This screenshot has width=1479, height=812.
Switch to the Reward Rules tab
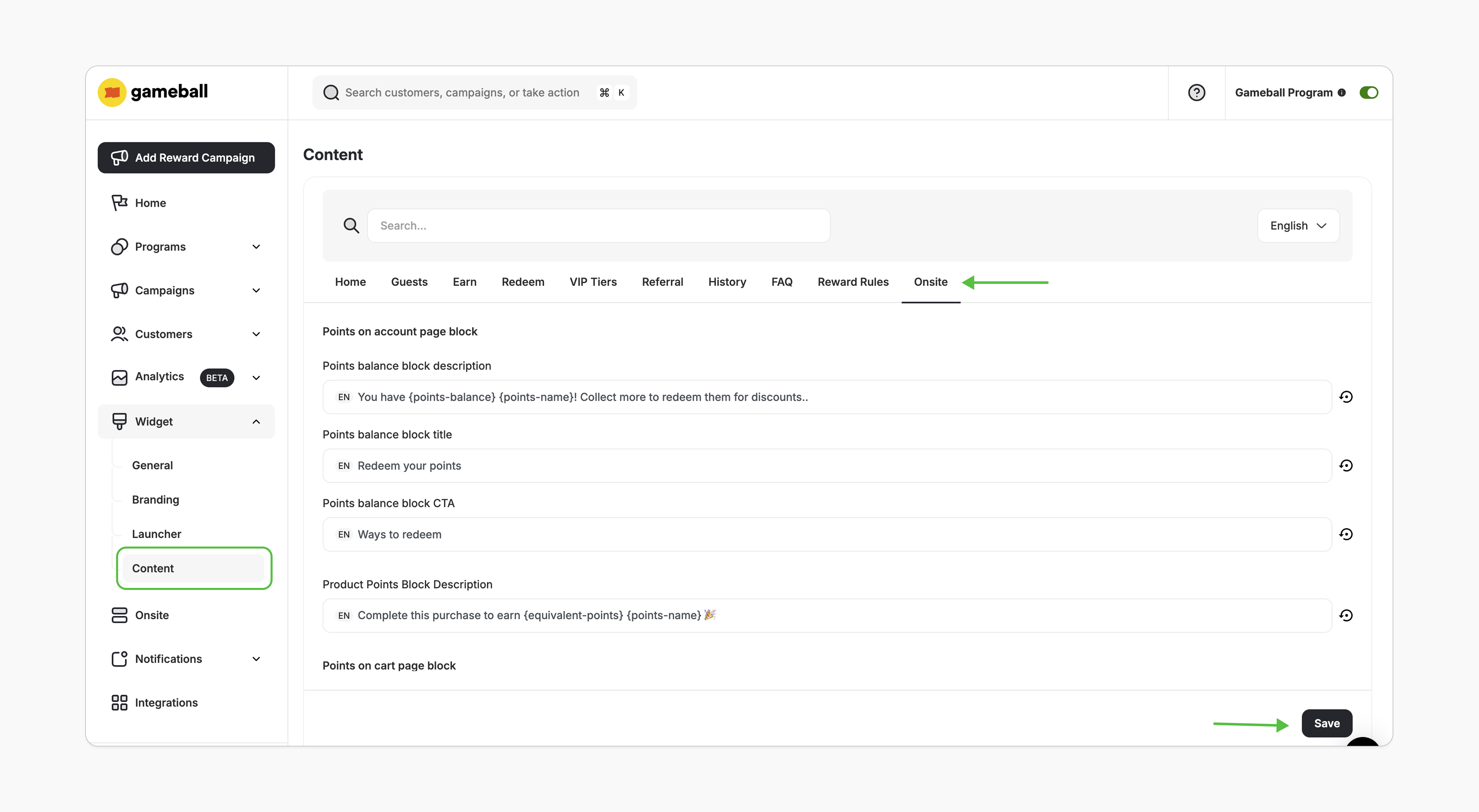point(853,282)
